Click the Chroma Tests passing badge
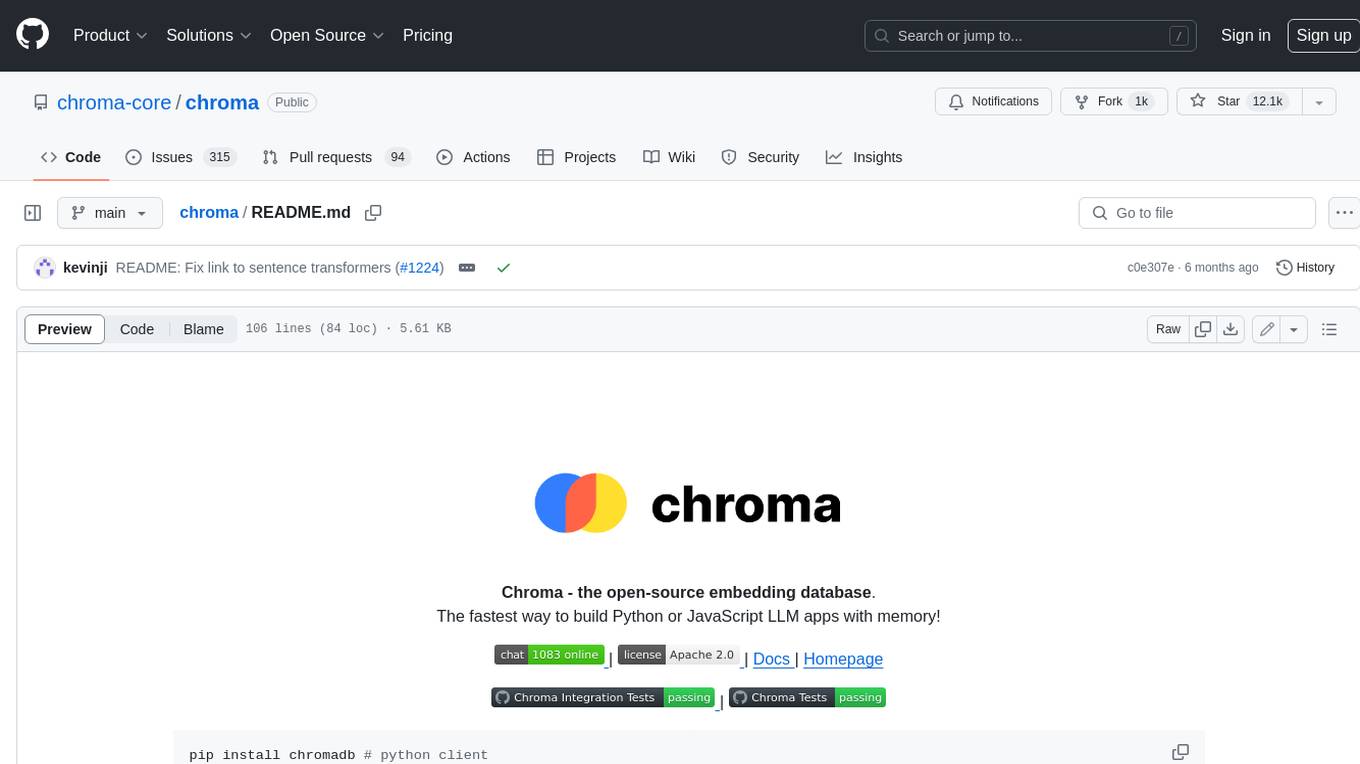Screen dimensions: 1360x764 tap(807, 697)
